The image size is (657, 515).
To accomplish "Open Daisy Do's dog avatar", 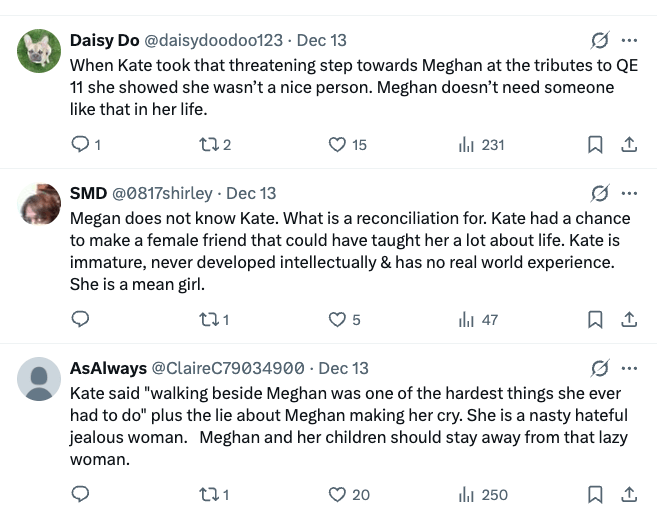I will pos(41,52).
